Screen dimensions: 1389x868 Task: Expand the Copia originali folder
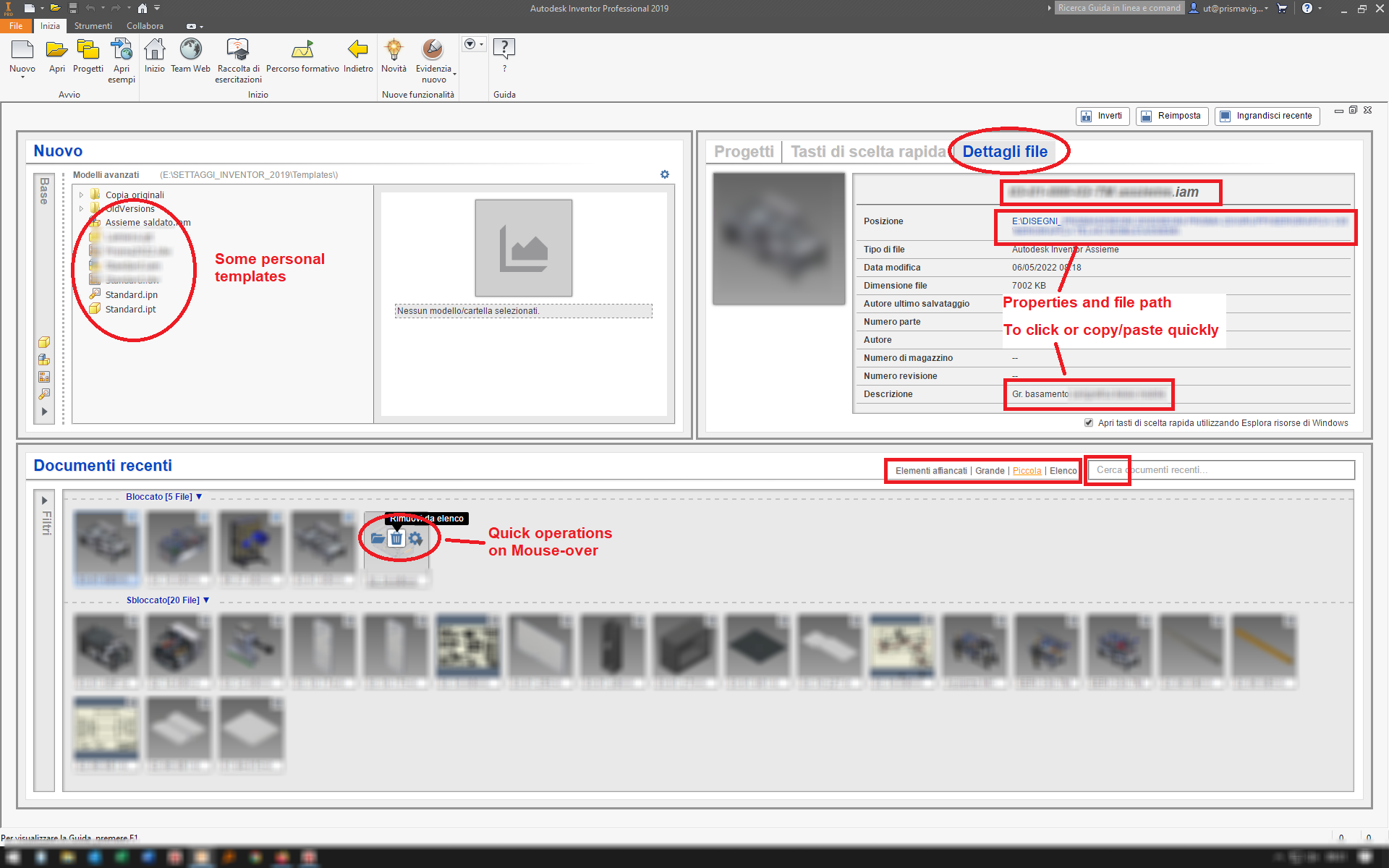(x=81, y=194)
